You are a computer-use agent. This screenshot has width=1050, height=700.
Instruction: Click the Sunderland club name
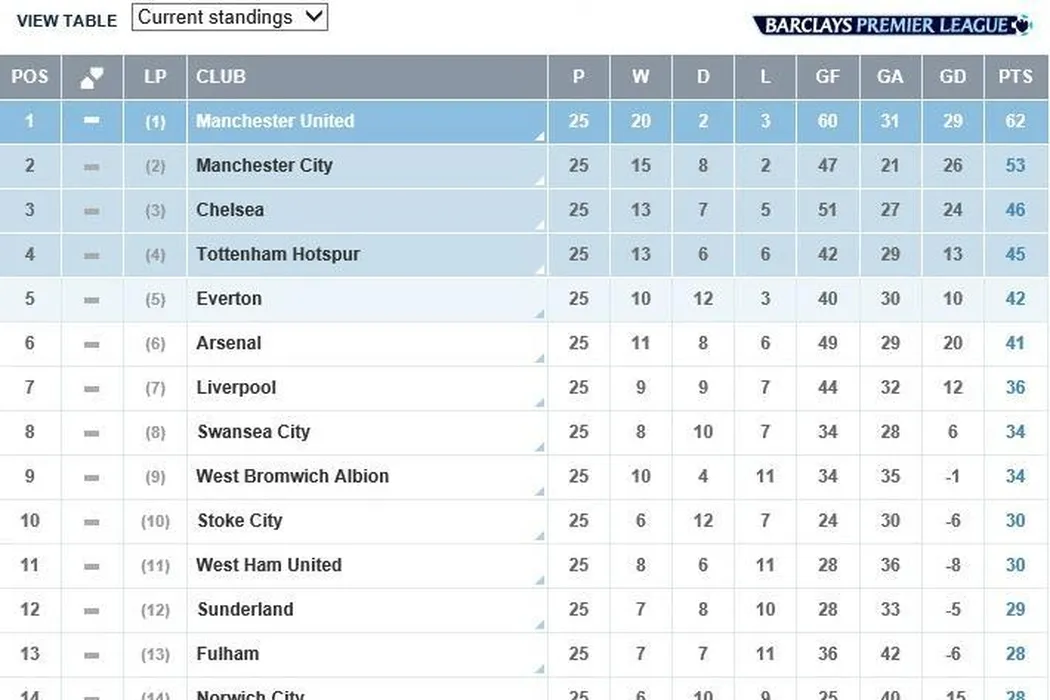pos(245,609)
